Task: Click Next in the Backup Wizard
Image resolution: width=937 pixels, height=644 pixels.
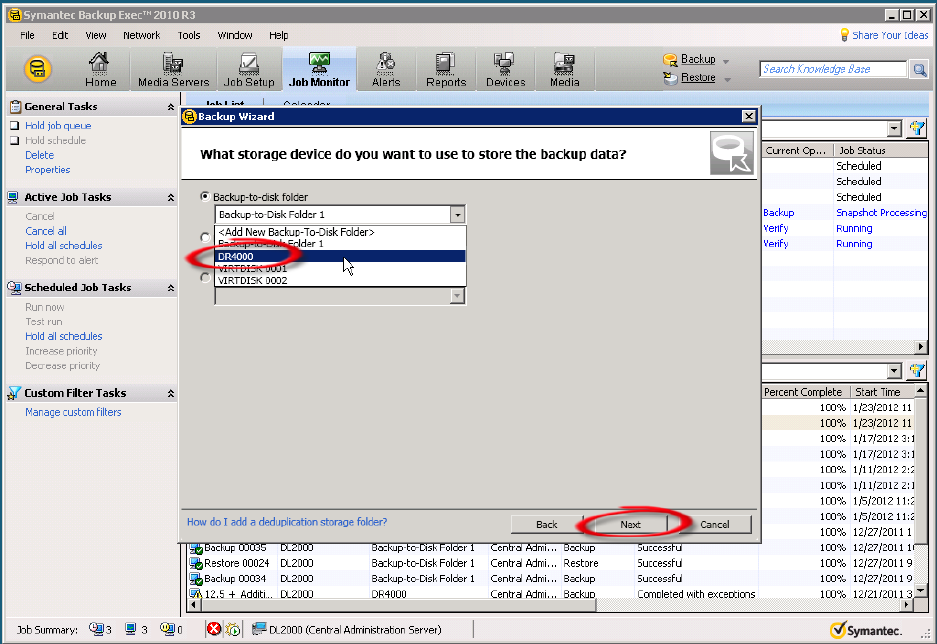Action: tap(630, 525)
